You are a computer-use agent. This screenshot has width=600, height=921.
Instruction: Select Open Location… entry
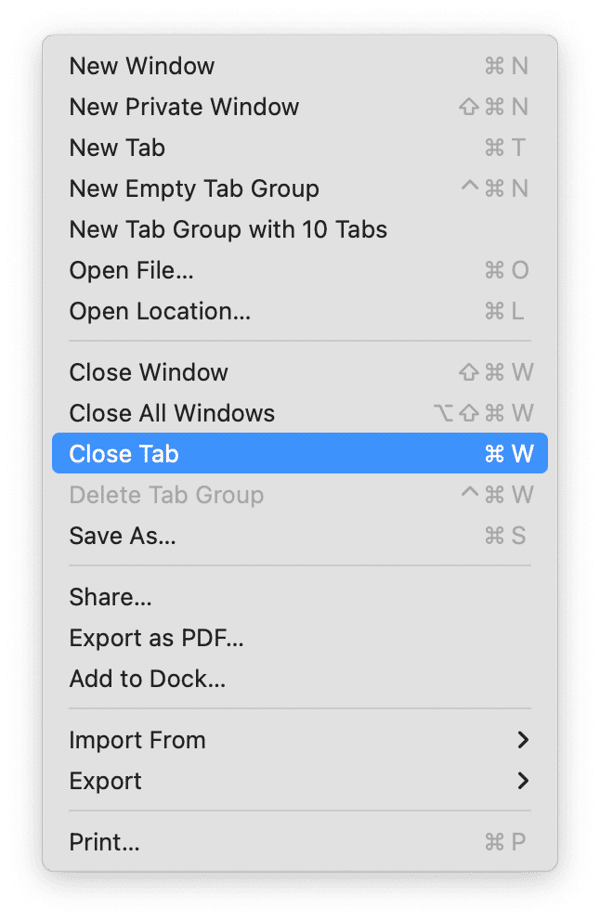point(160,312)
